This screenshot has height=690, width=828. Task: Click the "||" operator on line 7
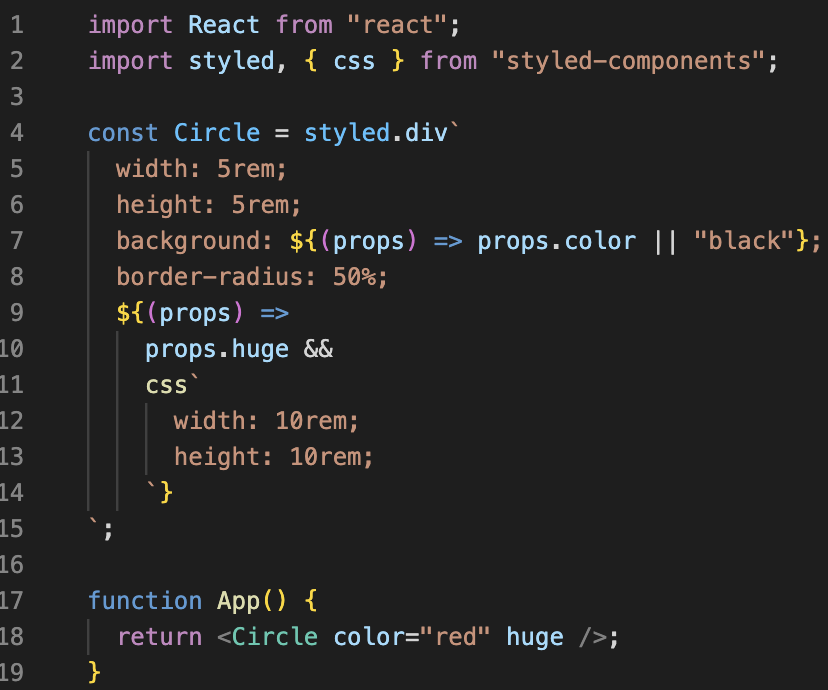[x=665, y=241]
